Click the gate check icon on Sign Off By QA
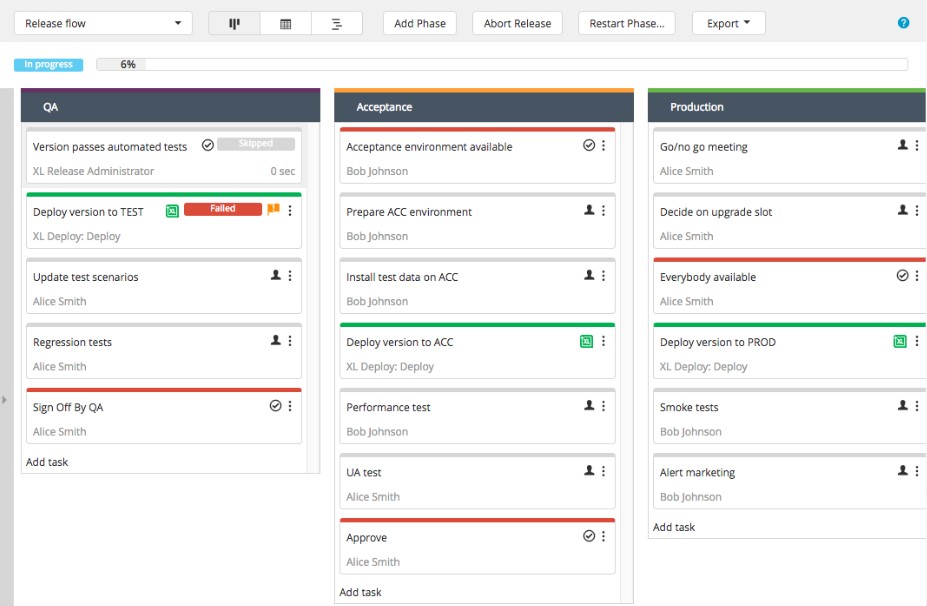The height and width of the screenshot is (606, 927). coord(276,406)
